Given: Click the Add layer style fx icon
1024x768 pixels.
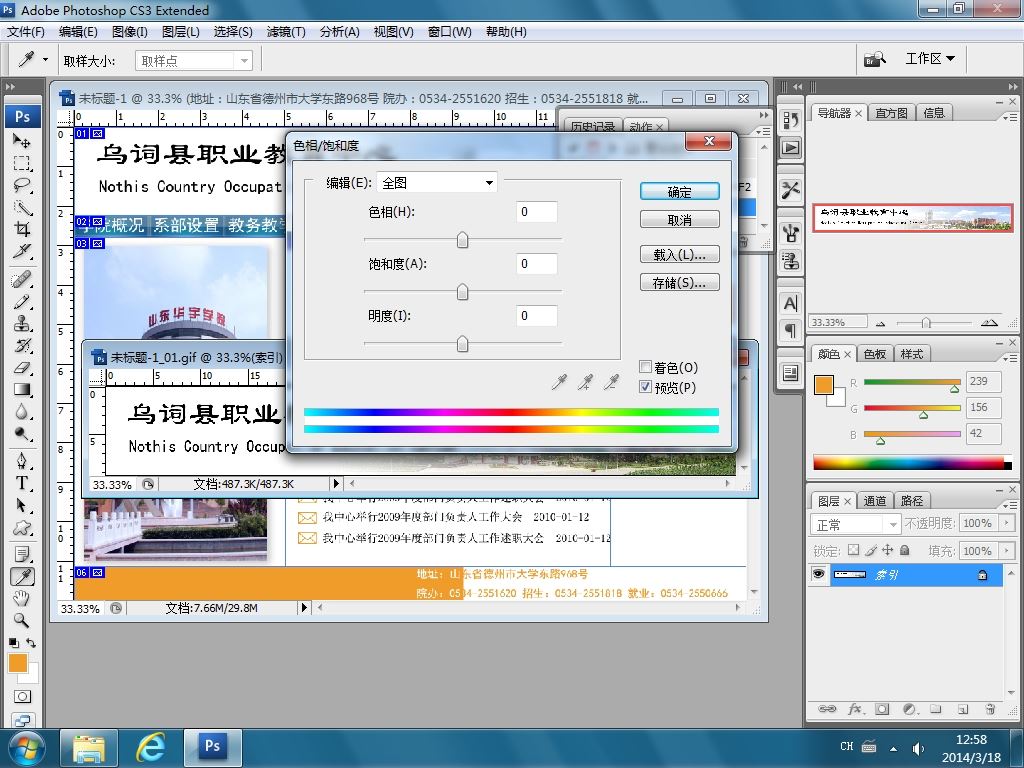Looking at the screenshot, I should 854,709.
